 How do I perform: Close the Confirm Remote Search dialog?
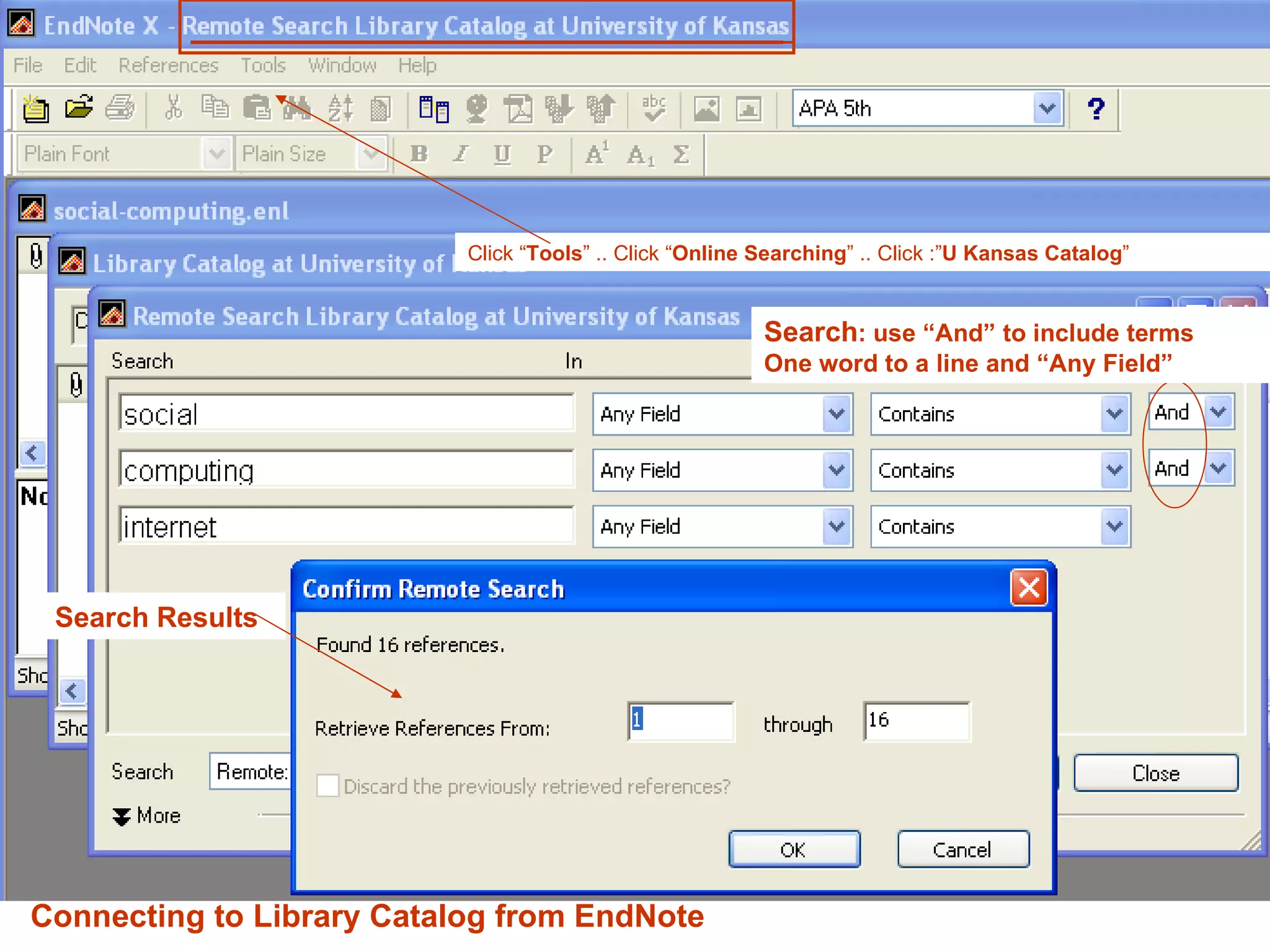click(x=1029, y=588)
